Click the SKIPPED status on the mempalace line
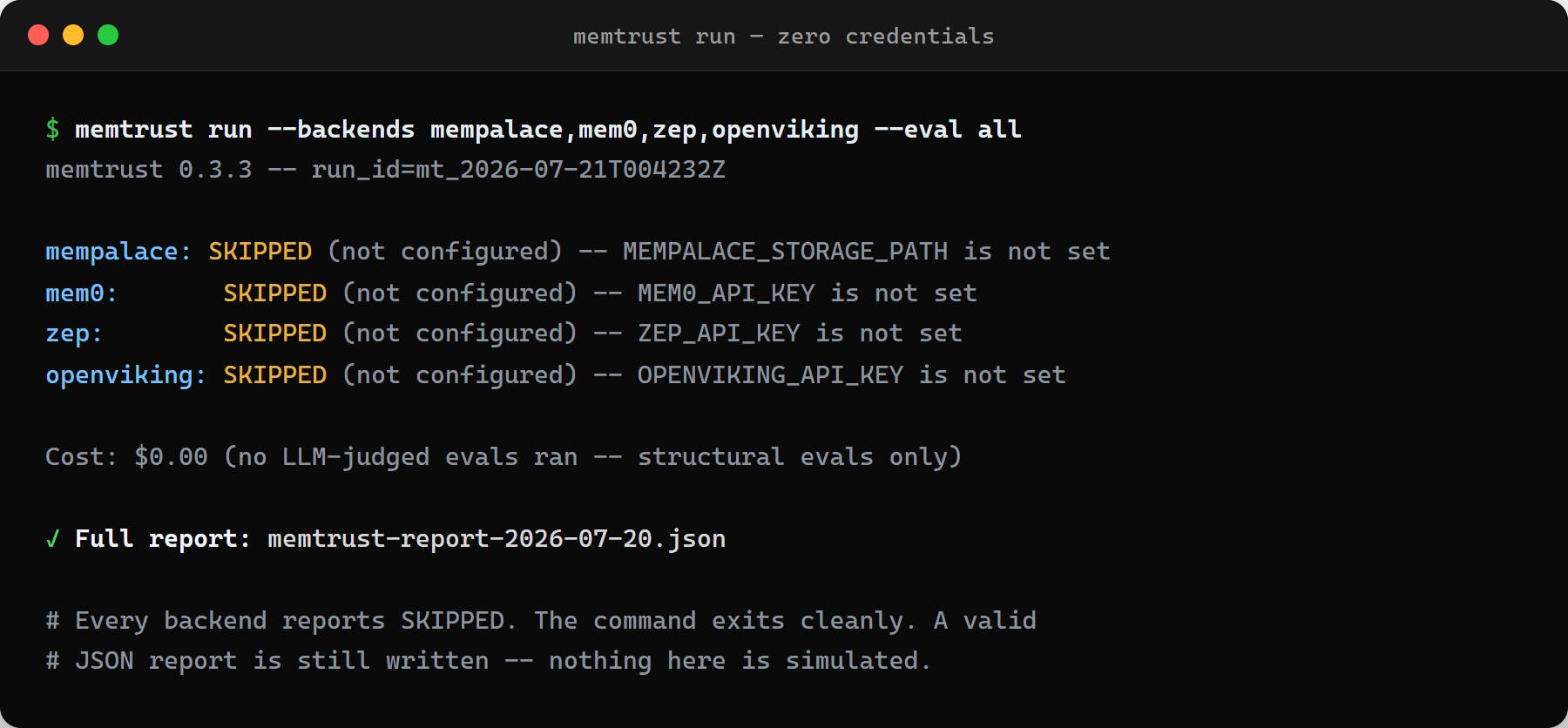 (260, 252)
